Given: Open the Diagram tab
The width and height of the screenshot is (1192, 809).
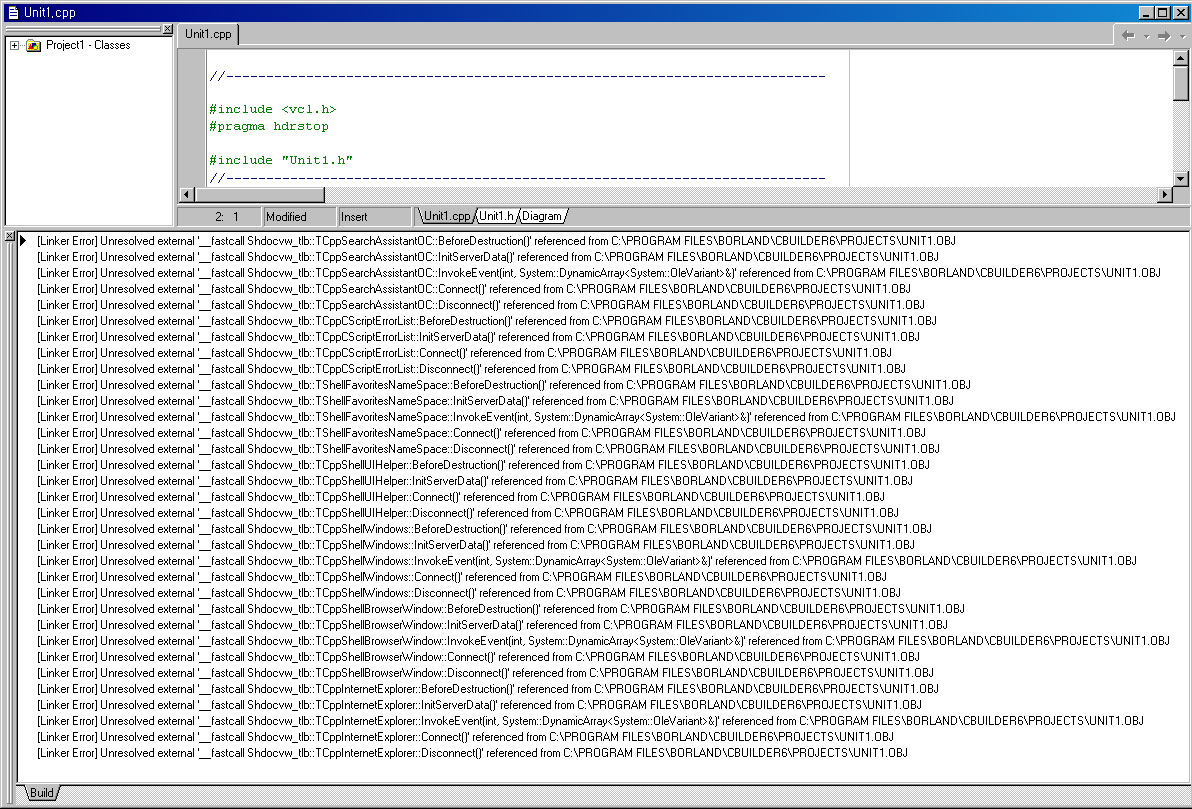Looking at the screenshot, I should pos(542,216).
